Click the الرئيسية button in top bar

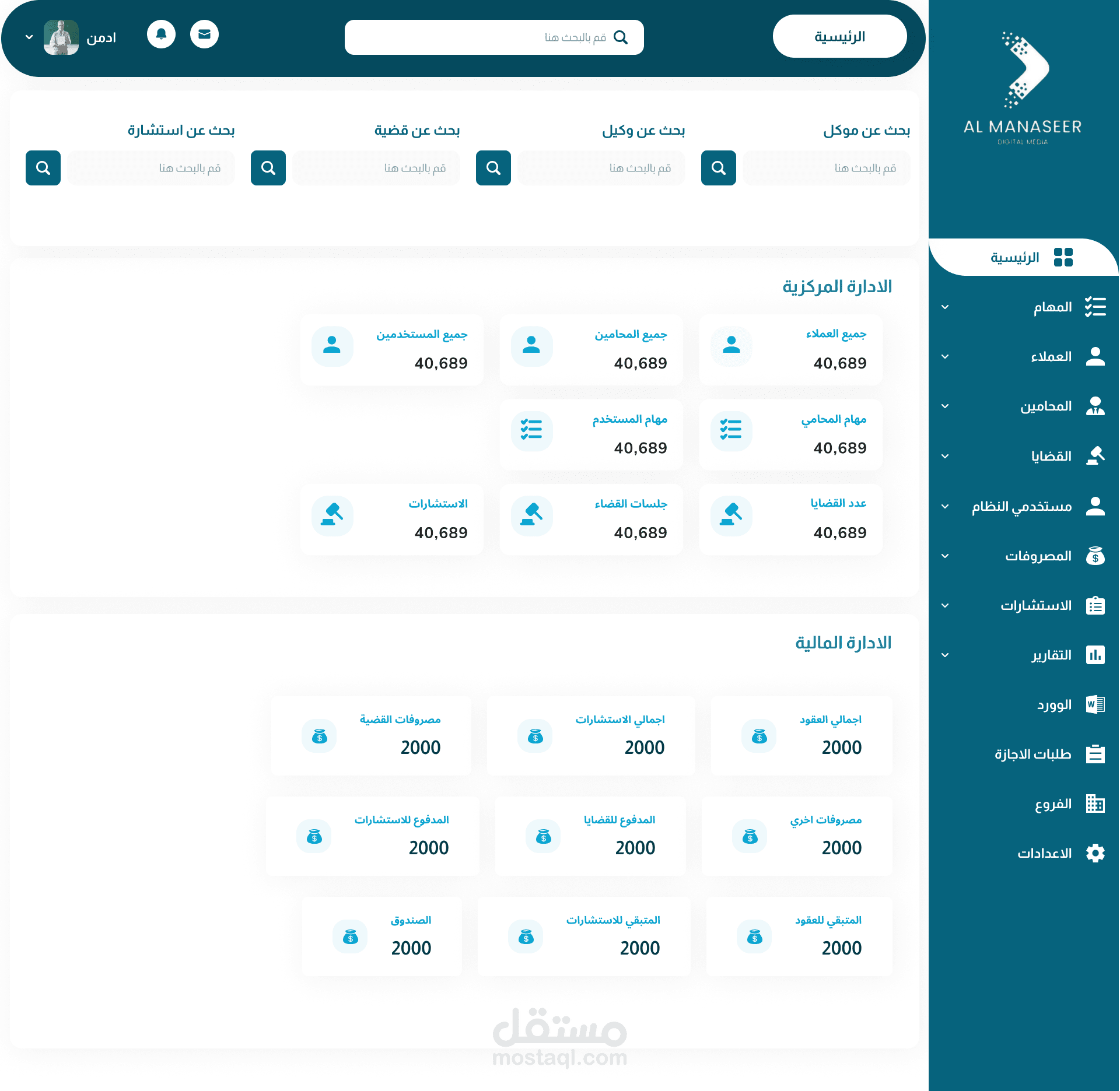click(839, 37)
